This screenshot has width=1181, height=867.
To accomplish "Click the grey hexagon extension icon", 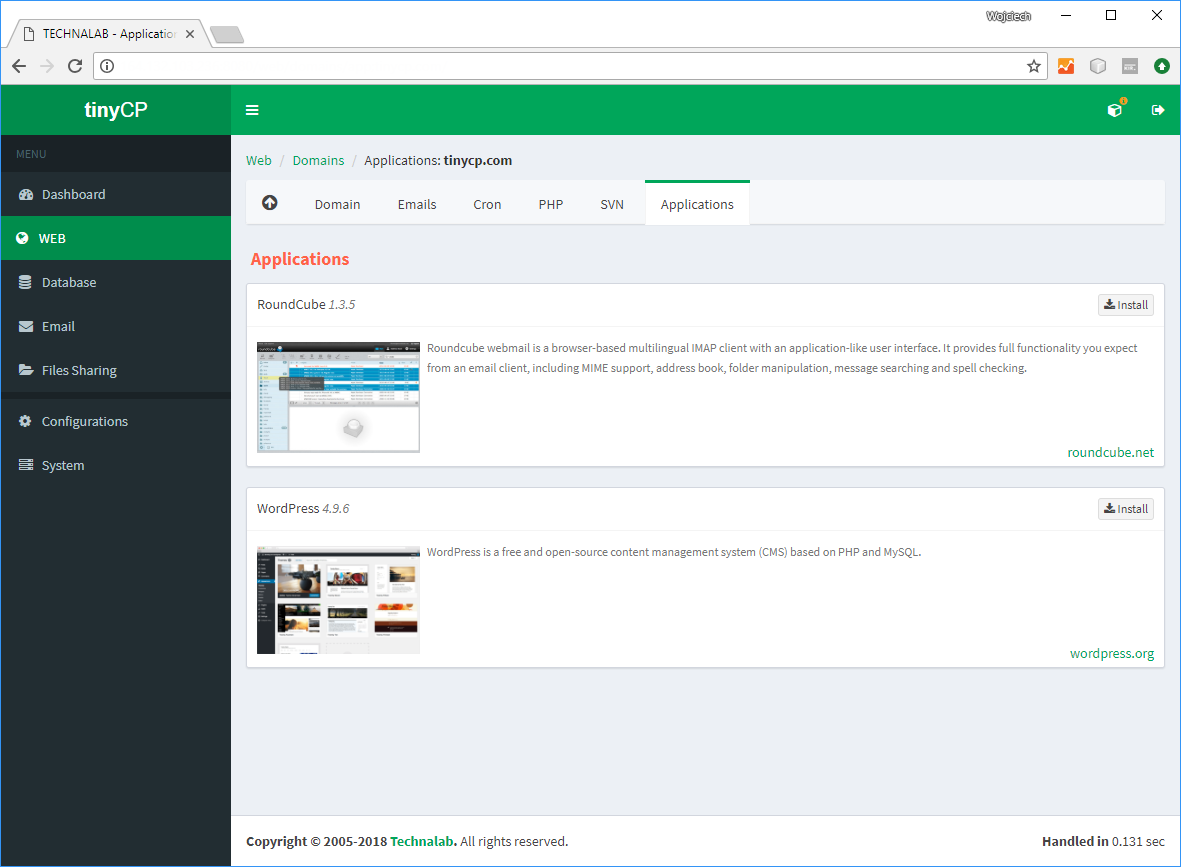I will (1098, 66).
